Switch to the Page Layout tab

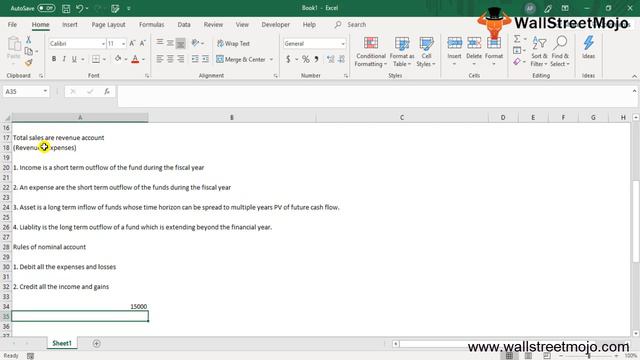(108, 24)
